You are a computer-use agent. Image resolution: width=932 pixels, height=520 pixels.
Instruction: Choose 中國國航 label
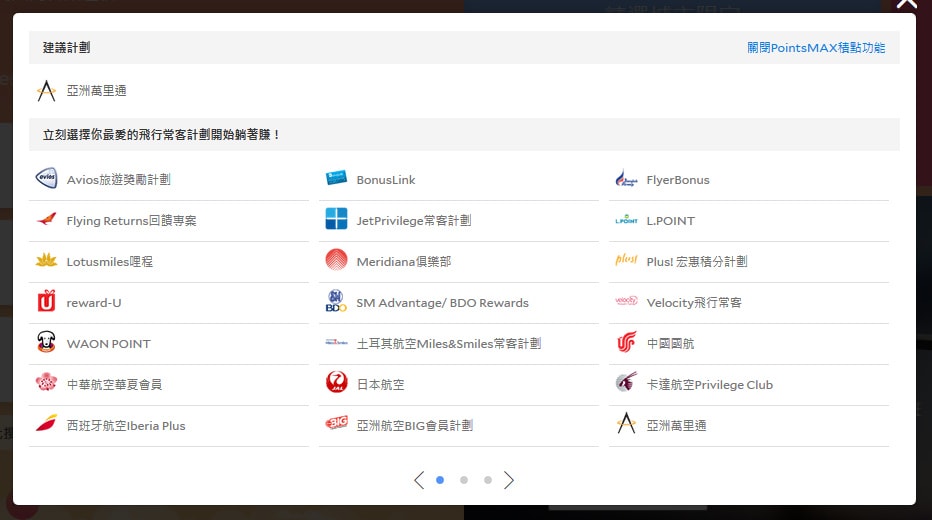tap(670, 343)
